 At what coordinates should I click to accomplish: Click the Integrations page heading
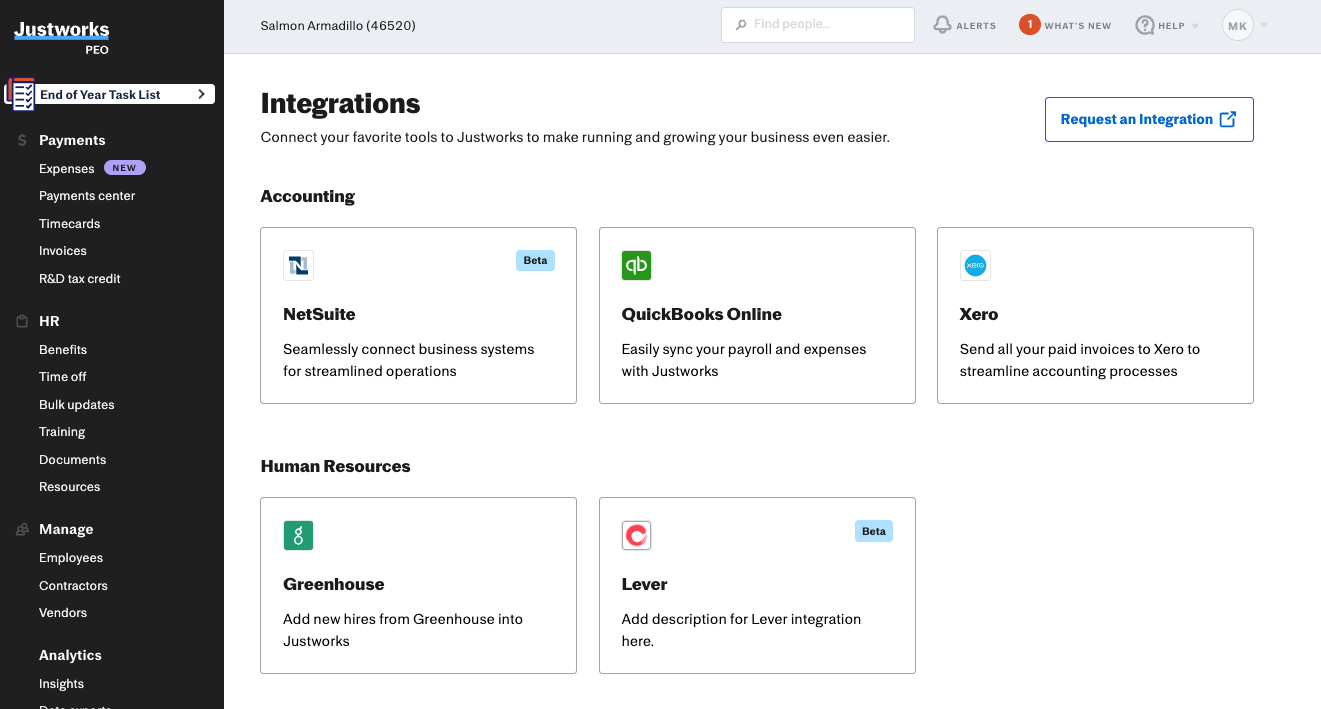pos(340,103)
